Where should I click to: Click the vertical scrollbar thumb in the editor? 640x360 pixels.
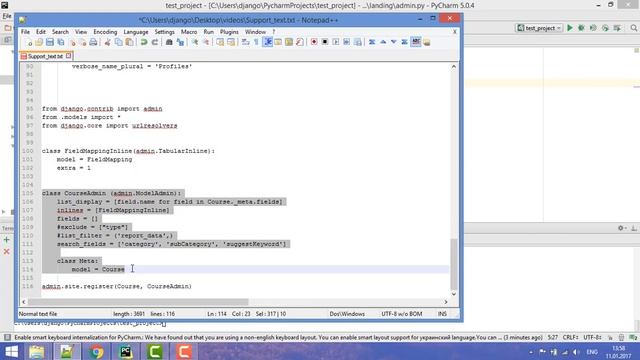coord(453,264)
